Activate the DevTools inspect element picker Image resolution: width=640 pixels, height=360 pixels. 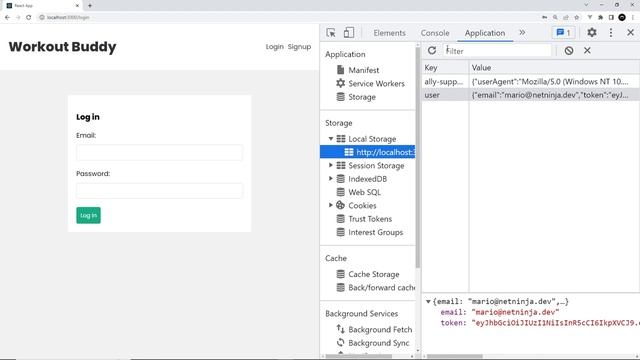tap(331, 33)
